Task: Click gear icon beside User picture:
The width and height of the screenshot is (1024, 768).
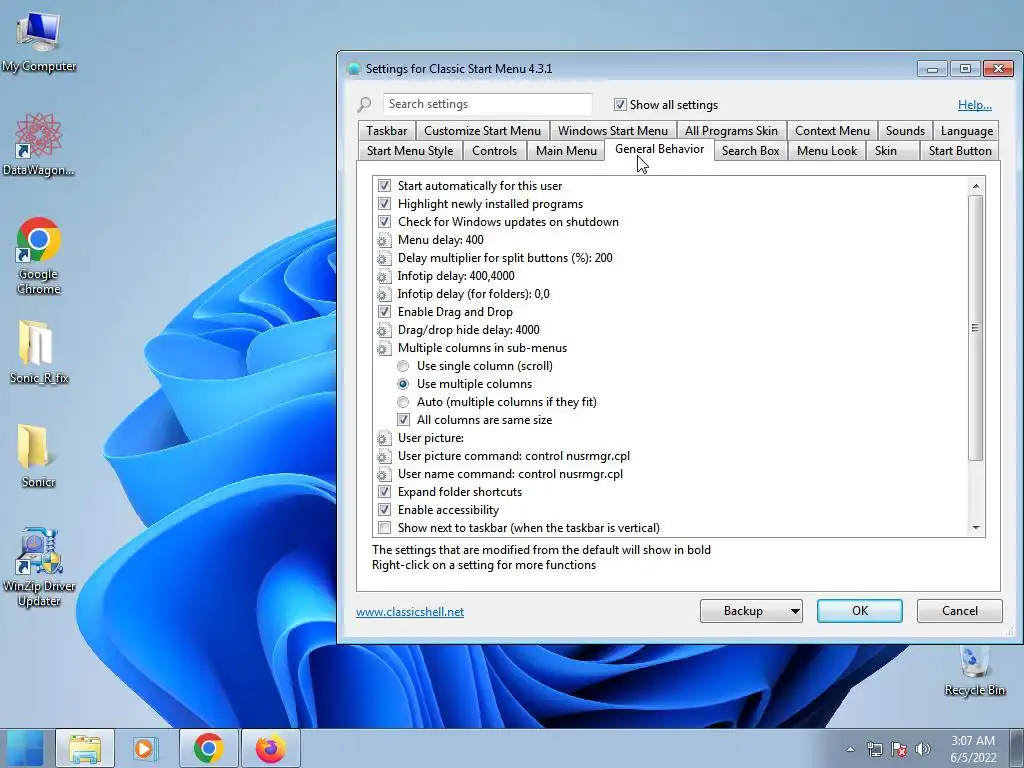Action: pyautogui.click(x=384, y=438)
